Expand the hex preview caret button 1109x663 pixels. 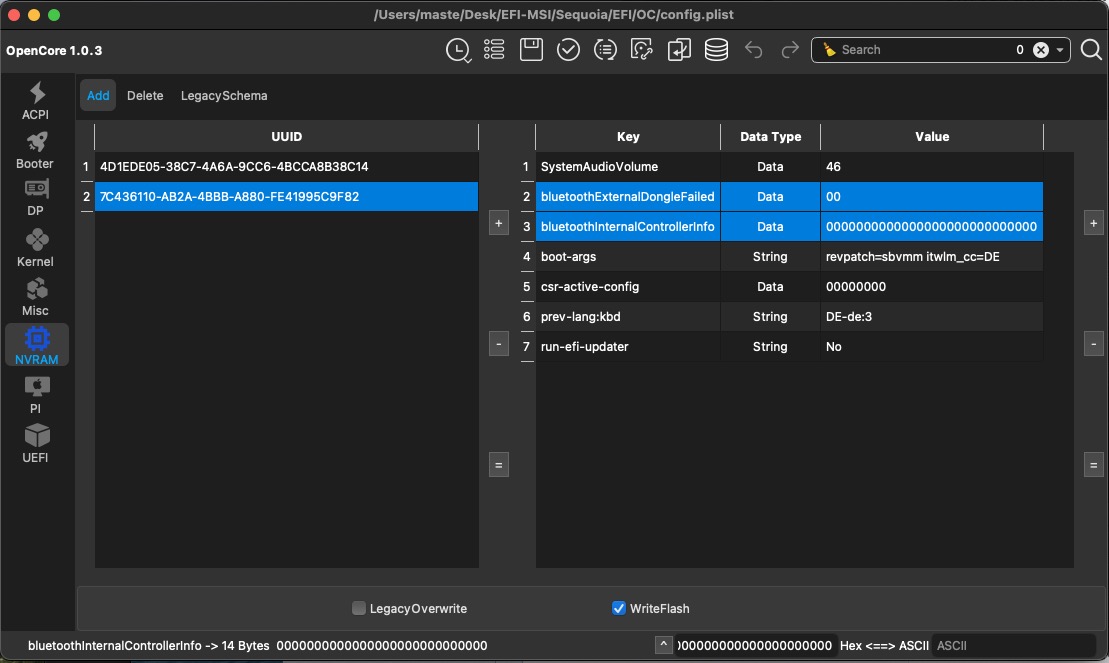pos(664,645)
